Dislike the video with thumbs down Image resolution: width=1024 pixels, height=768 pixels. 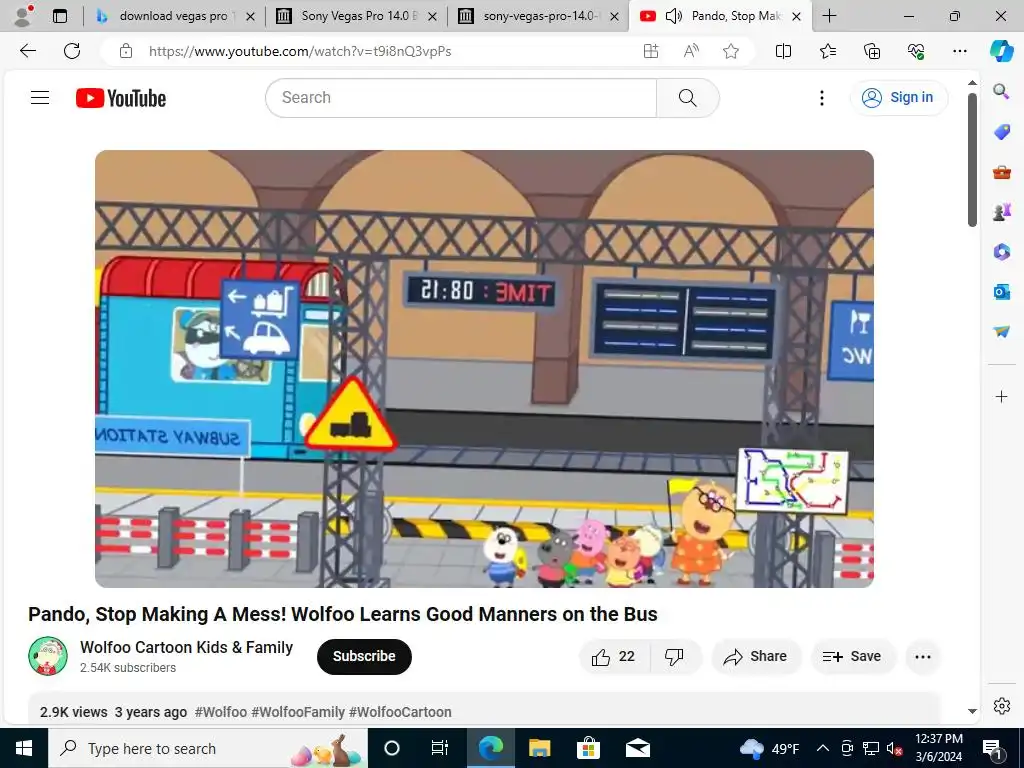tap(675, 657)
